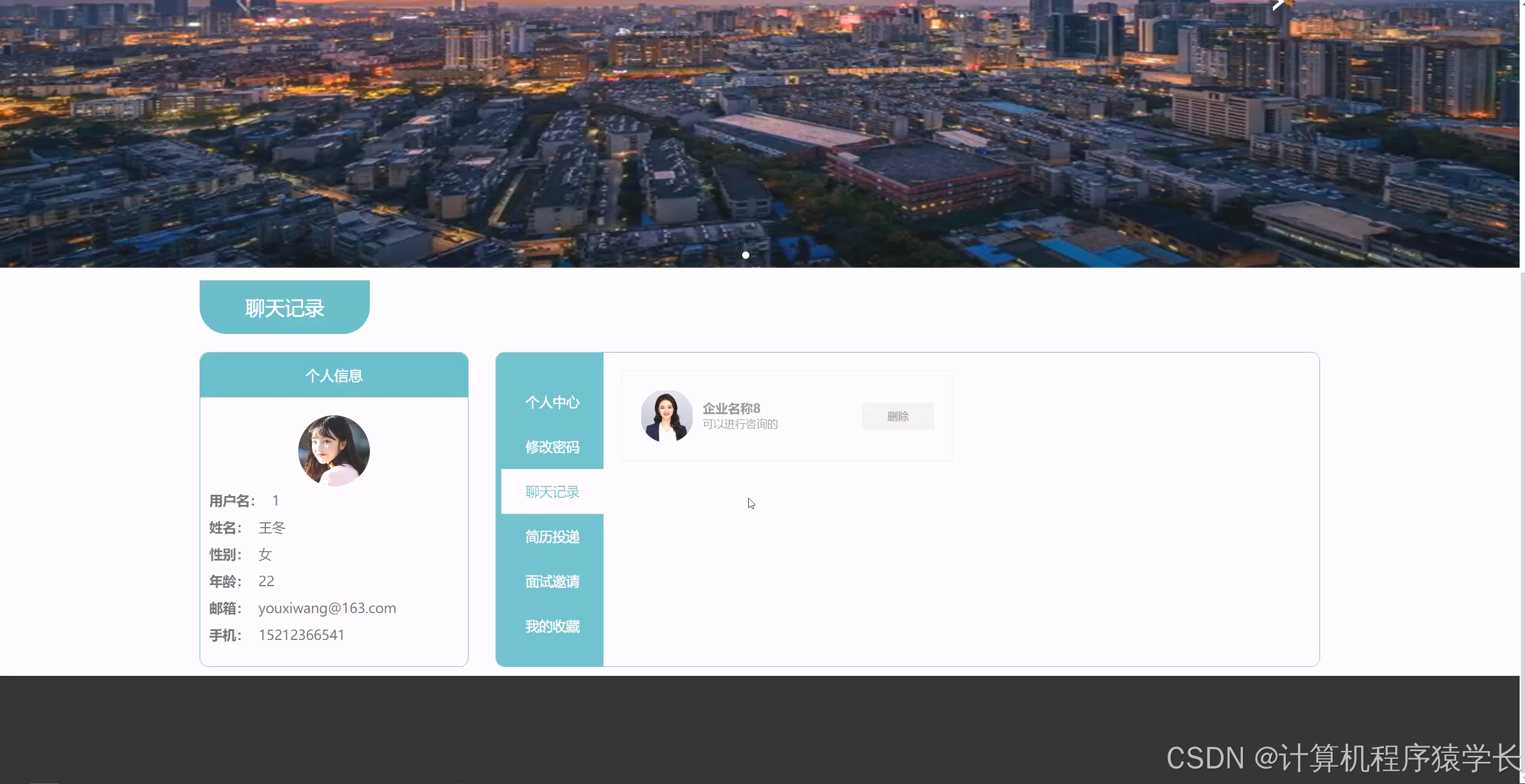Click the phone number 15212366541
The height and width of the screenshot is (784, 1525).
[x=301, y=635]
